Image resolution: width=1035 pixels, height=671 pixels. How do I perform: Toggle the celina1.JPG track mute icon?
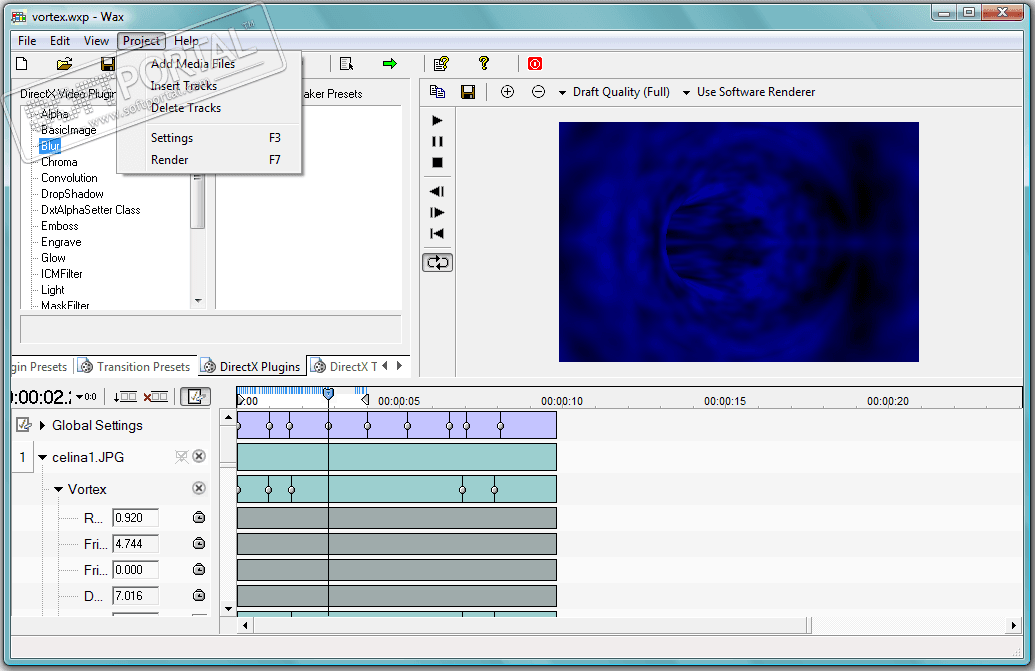181,457
